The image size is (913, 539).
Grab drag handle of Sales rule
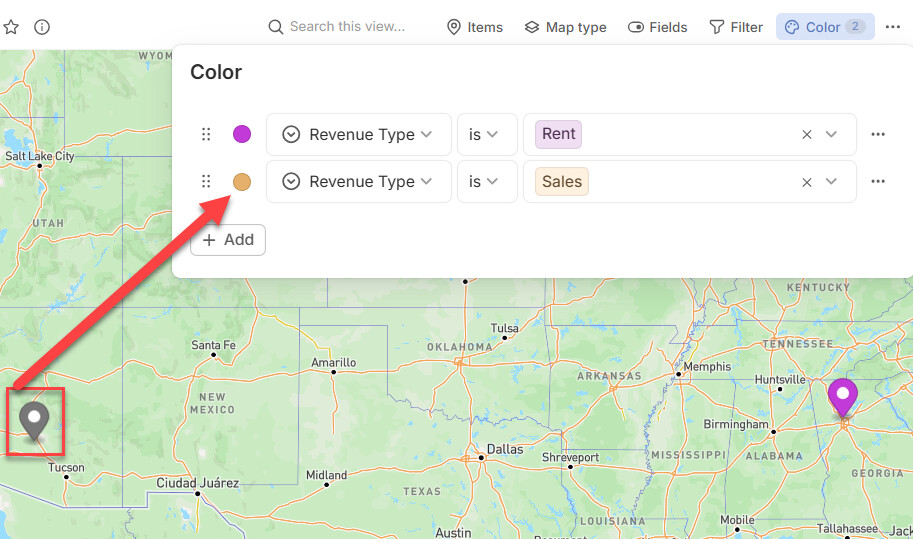tap(206, 182)
